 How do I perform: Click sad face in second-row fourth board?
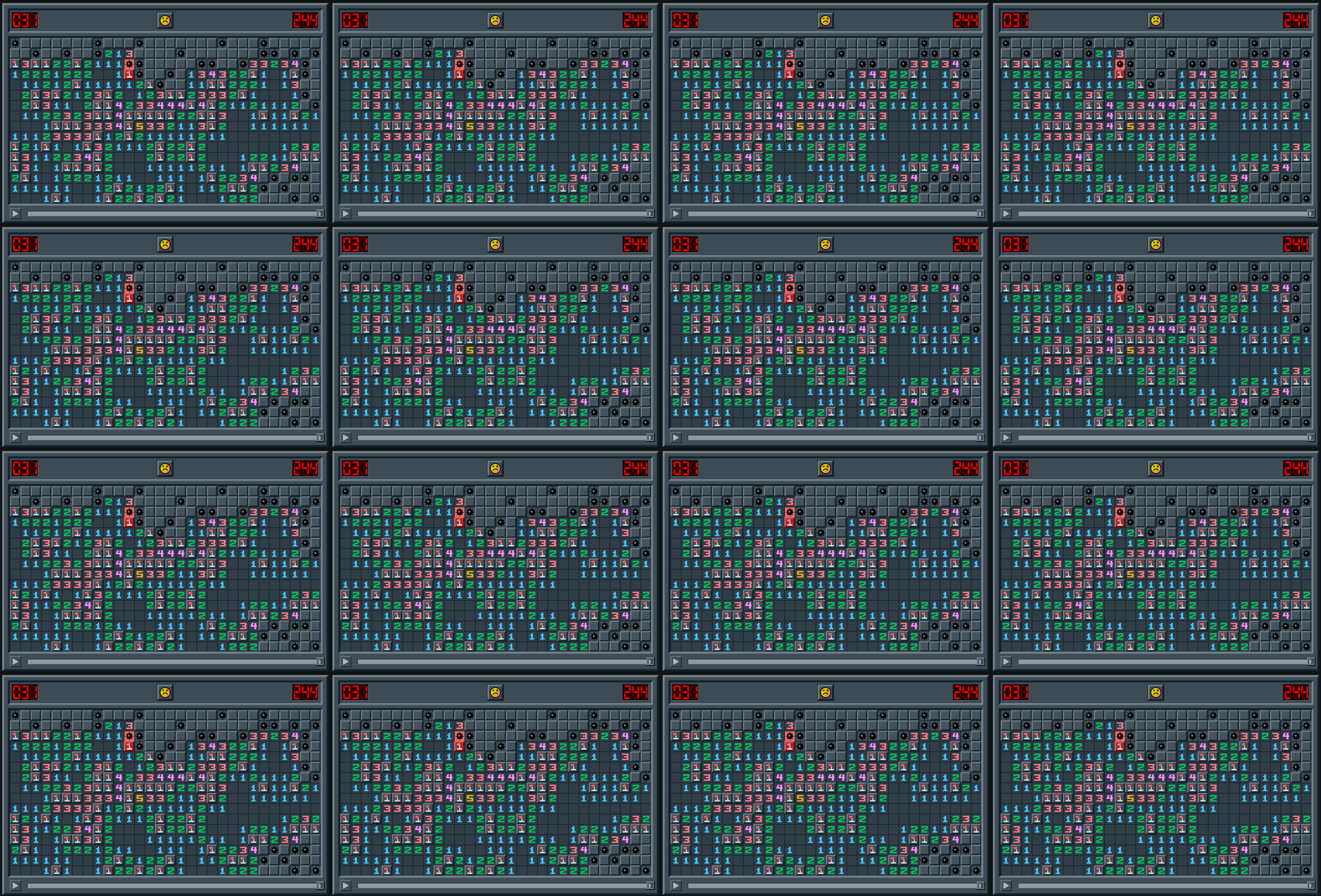click(1156, 244)
